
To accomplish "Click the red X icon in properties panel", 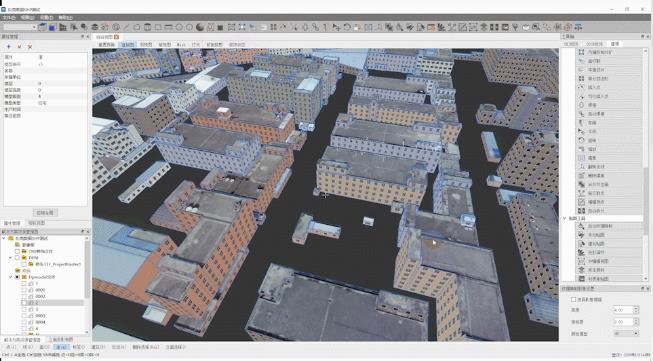I will pyautogui.click(x=30, y=47).
